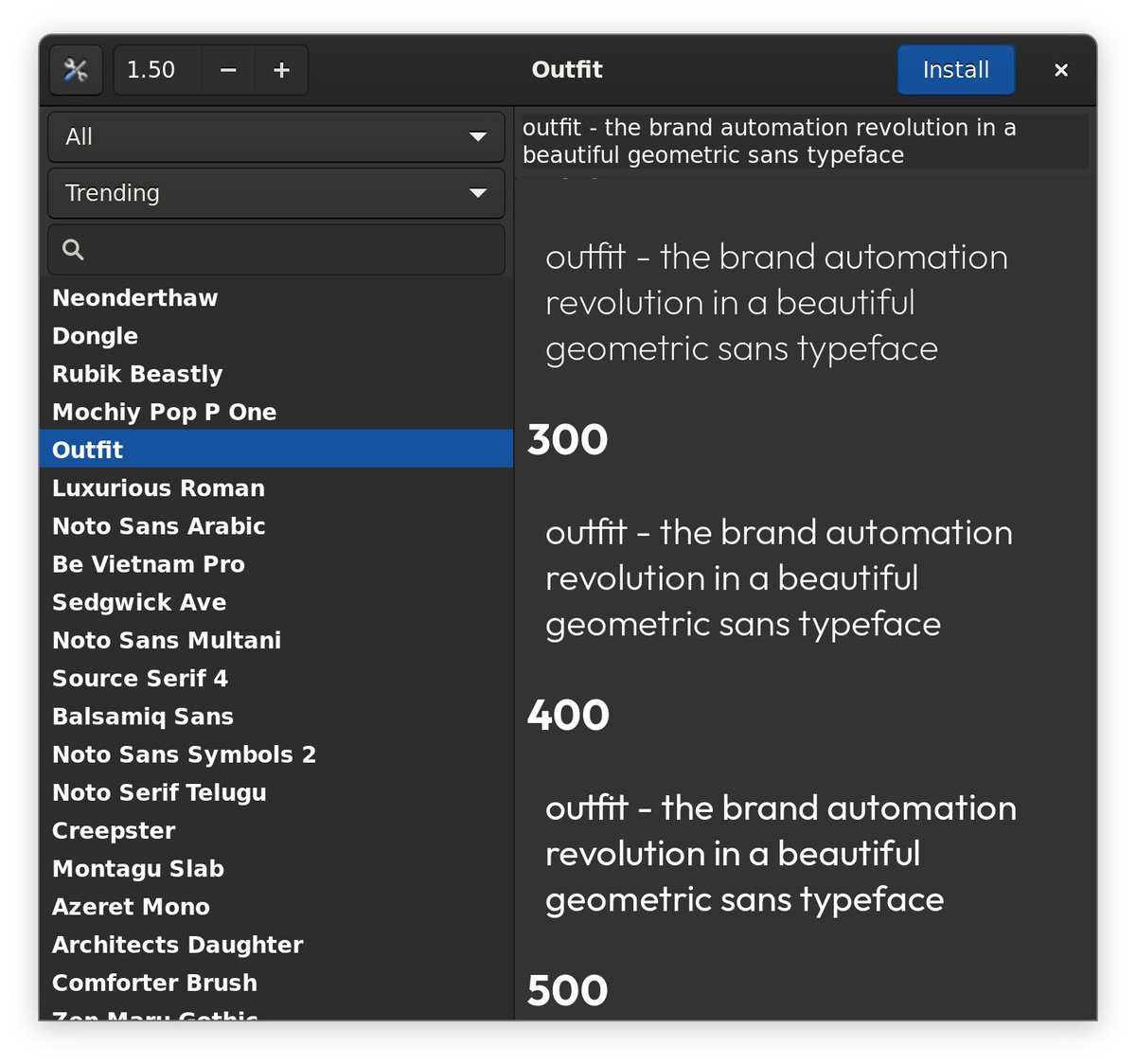Select Creepster font
The image size is (1136, 1064).
(276, 830)
